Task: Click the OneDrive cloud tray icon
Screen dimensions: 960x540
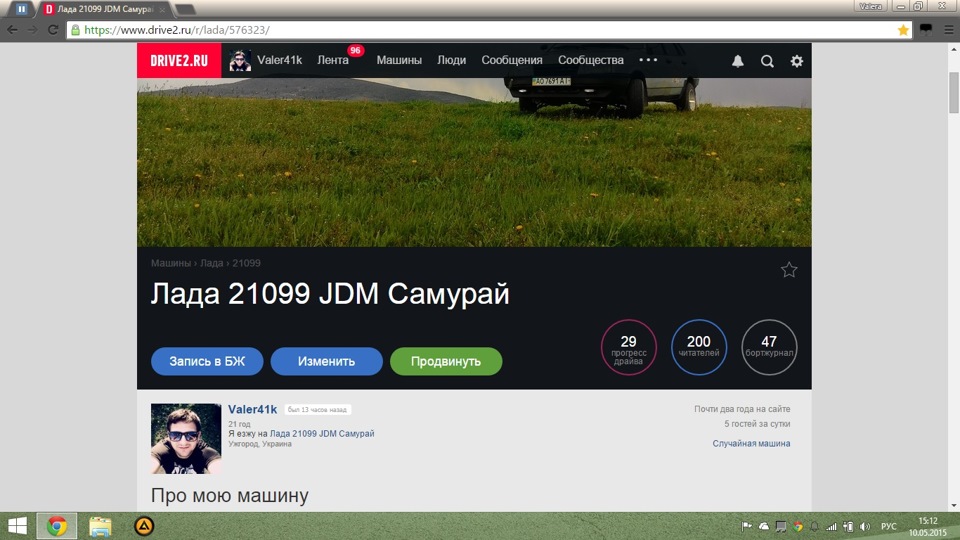Action: coord(763,526)
